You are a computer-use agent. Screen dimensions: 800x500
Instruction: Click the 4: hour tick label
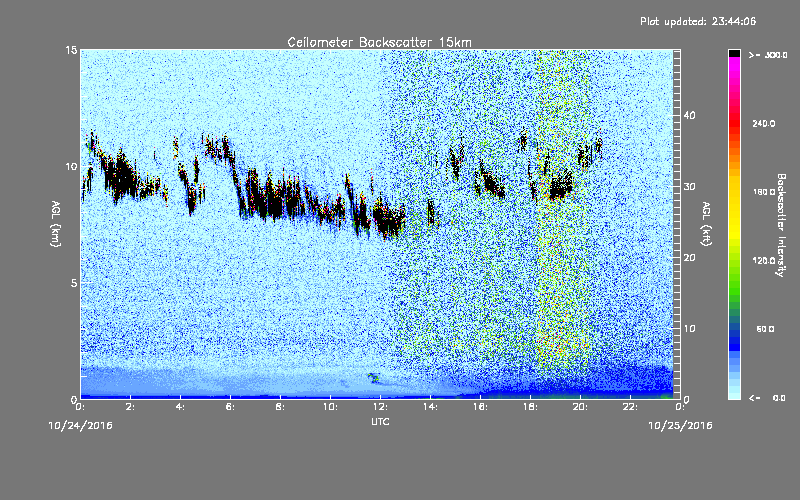point(180,407)
